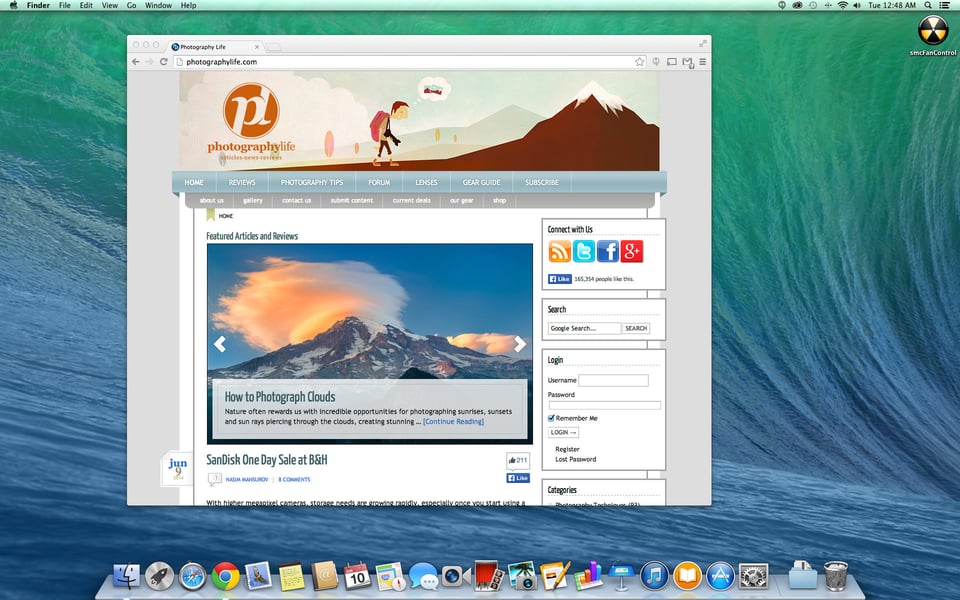Viewport: 960px width, 600px height.
Task: Open GEAR GUIDE in the site navigation
Action: (481, 182)
